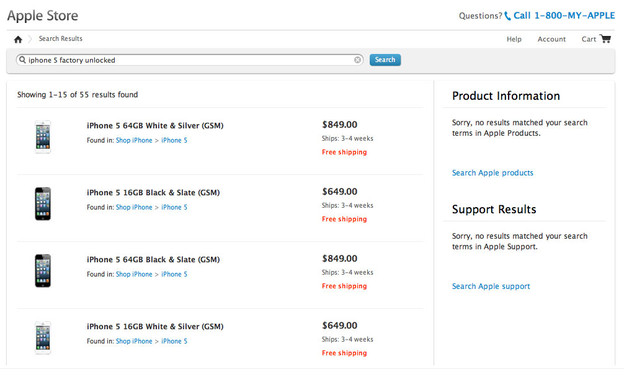Viewport: 624px width, 377px height.
Task: Click Shop iPhone link under 16GB White & Silver
Action: click(134, 341)
